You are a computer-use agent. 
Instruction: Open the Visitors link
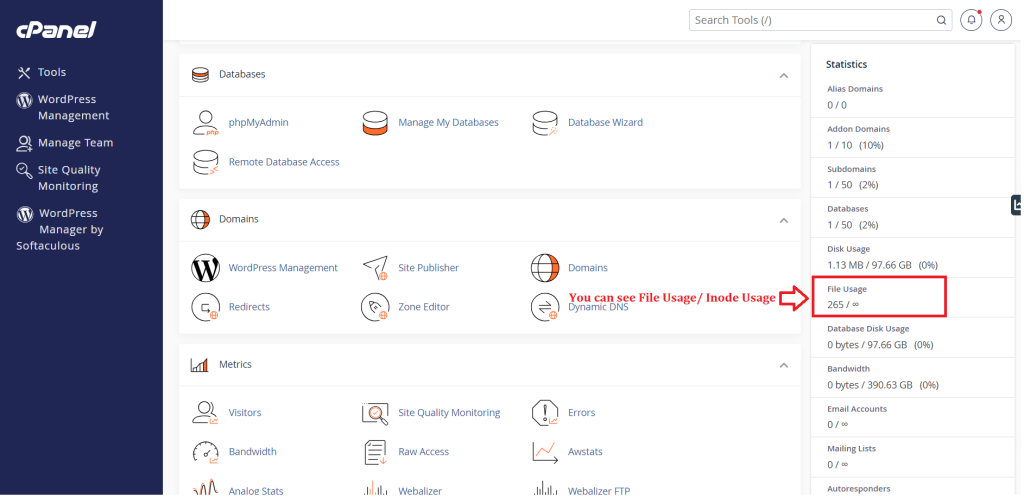click(245, 412)
